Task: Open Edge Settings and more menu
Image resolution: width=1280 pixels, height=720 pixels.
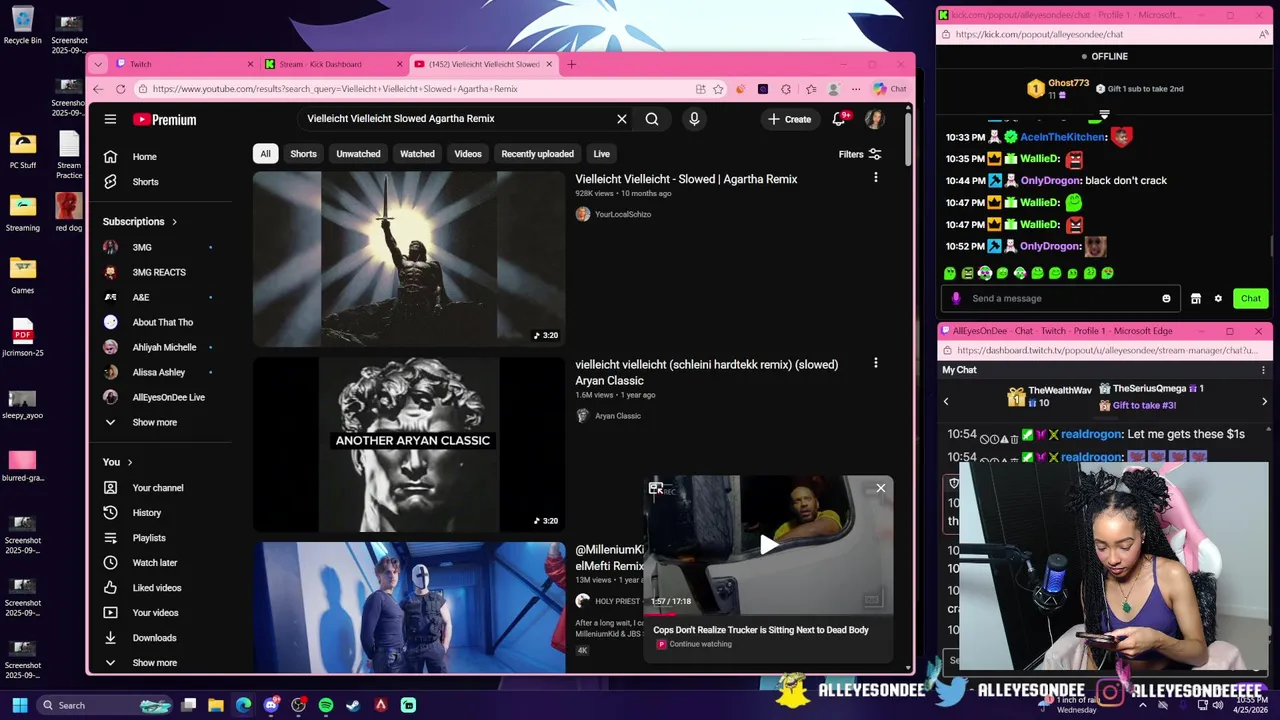Action: [856, 89]
